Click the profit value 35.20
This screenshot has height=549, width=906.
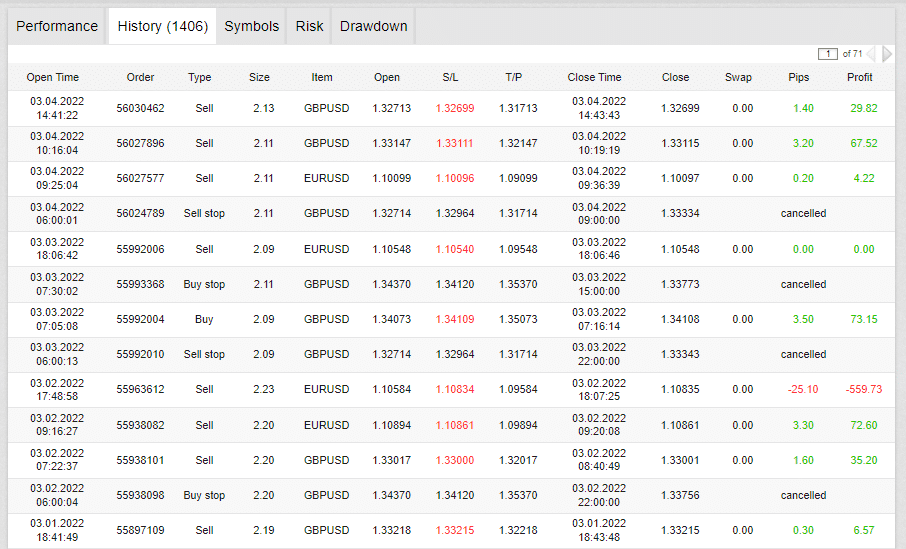pyautogui.click(x=864, y=461)
